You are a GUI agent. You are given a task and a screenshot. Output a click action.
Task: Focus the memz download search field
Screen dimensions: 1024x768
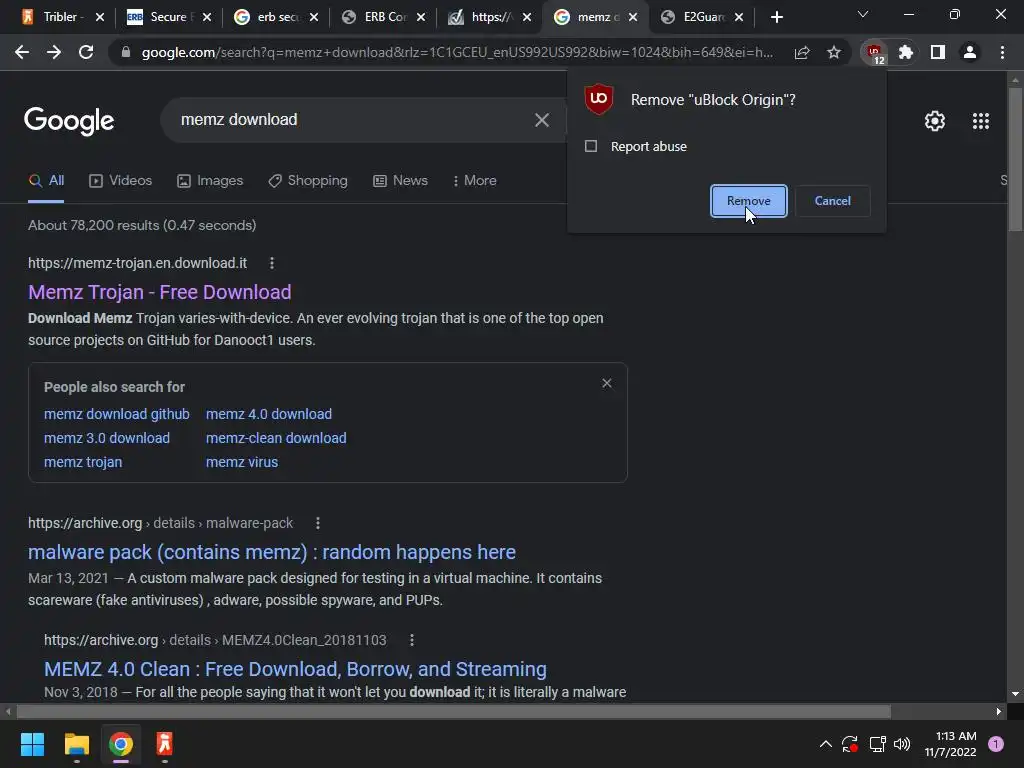[x=353, y=120]
